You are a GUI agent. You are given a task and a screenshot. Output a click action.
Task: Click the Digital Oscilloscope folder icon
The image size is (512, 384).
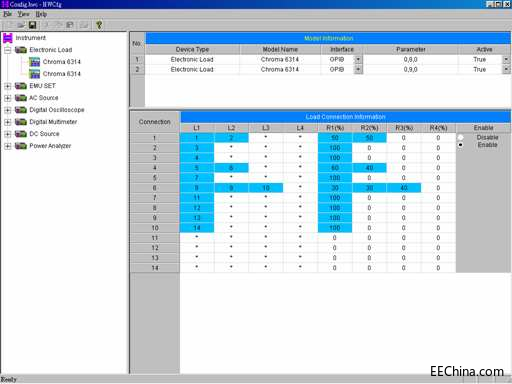tap(21, 110)
